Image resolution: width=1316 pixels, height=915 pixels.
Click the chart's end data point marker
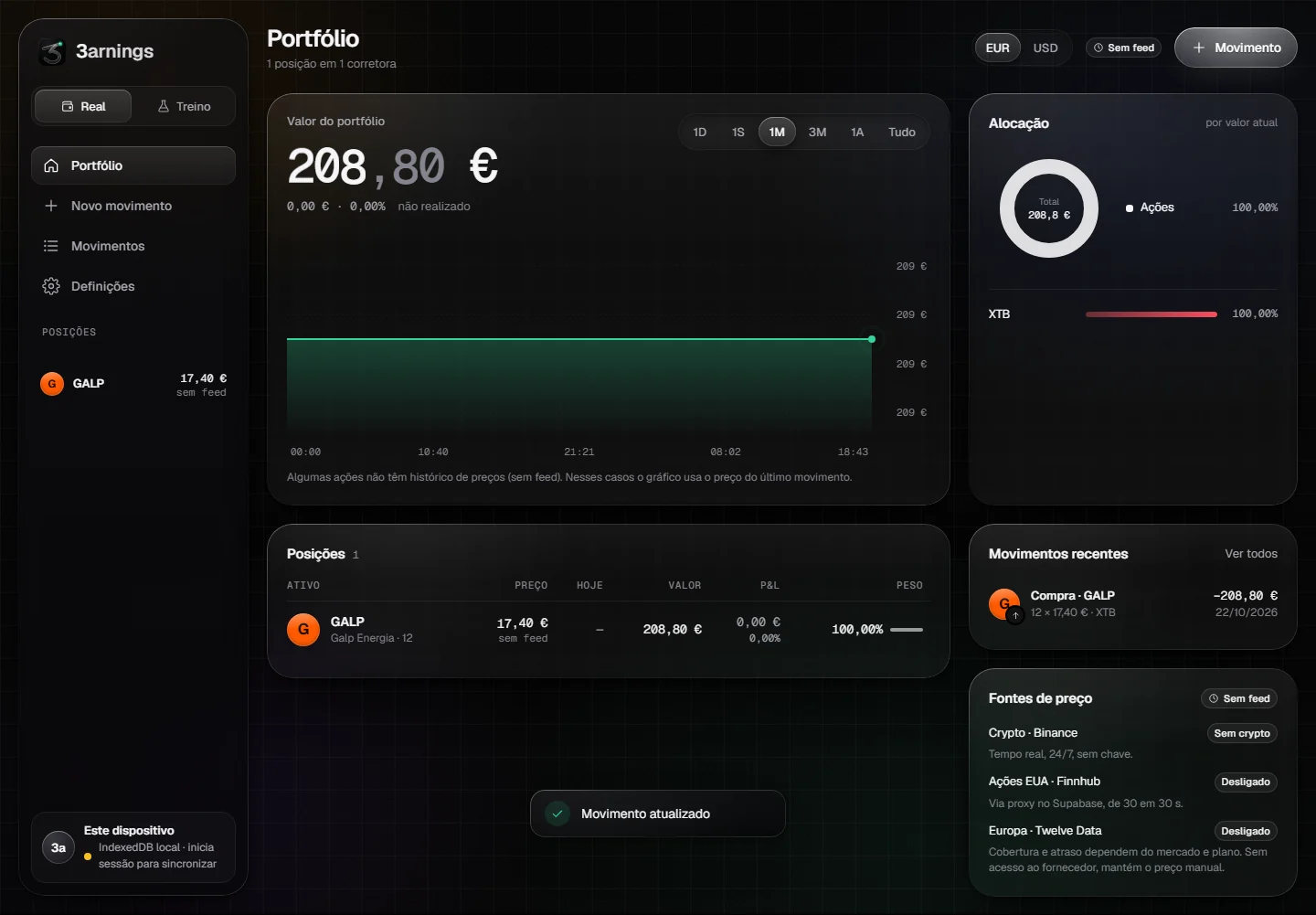[872, 339]
